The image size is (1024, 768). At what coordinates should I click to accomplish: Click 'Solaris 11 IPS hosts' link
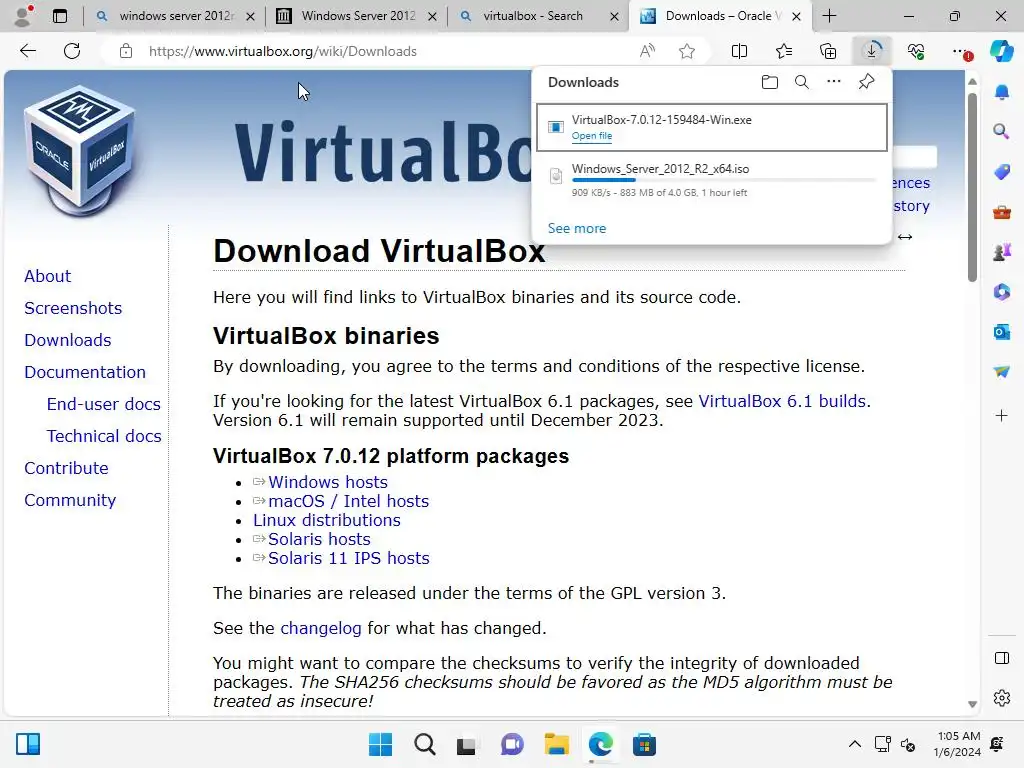(349, 558)
